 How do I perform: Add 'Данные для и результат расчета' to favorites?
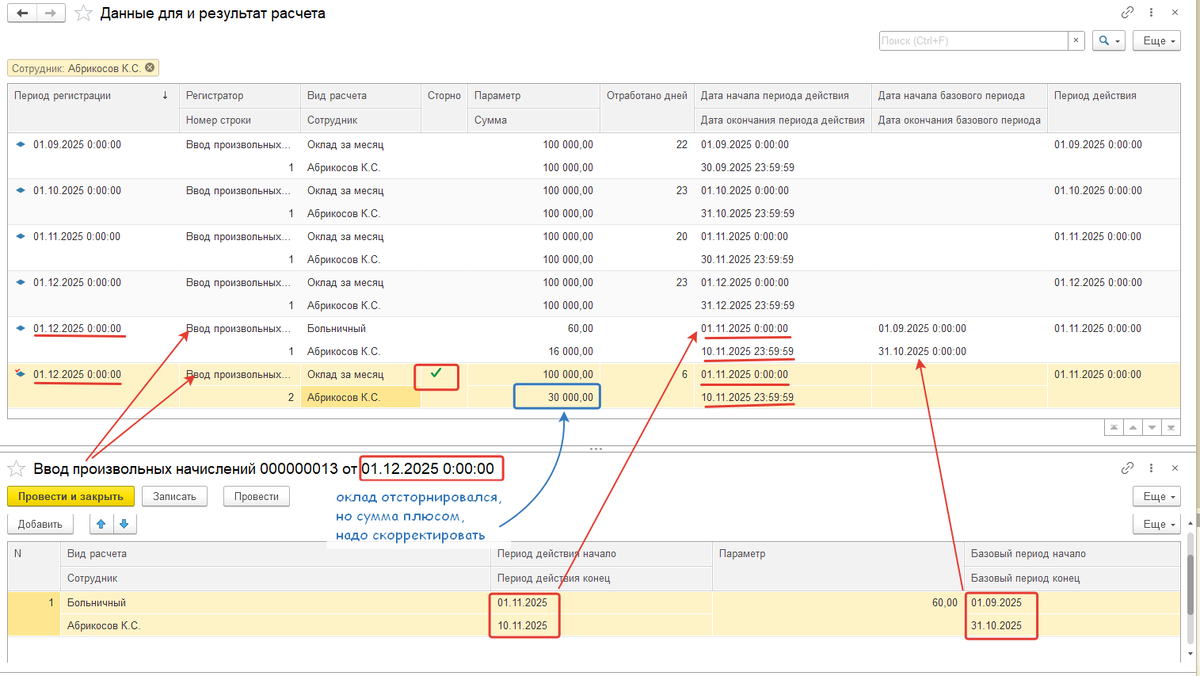coord(84,13)
